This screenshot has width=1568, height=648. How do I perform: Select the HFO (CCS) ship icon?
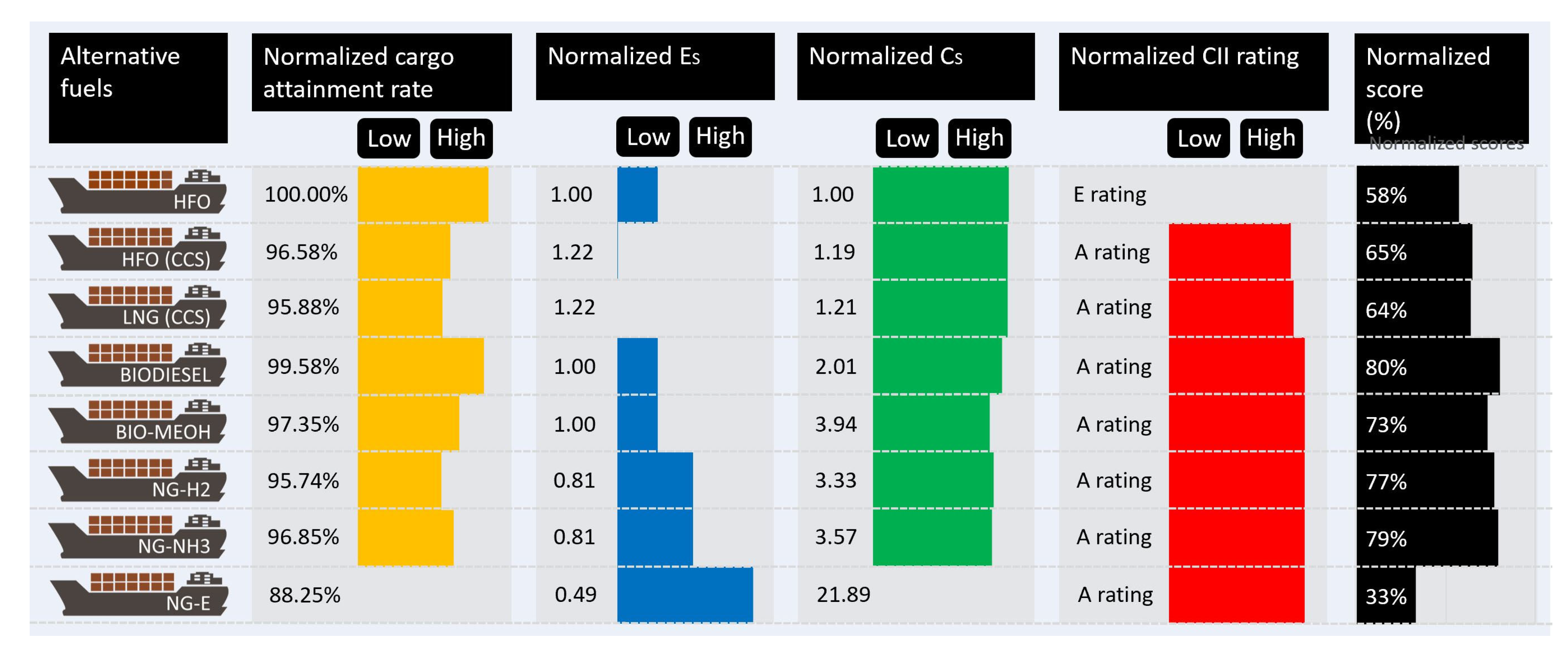[x=137, y=249]
